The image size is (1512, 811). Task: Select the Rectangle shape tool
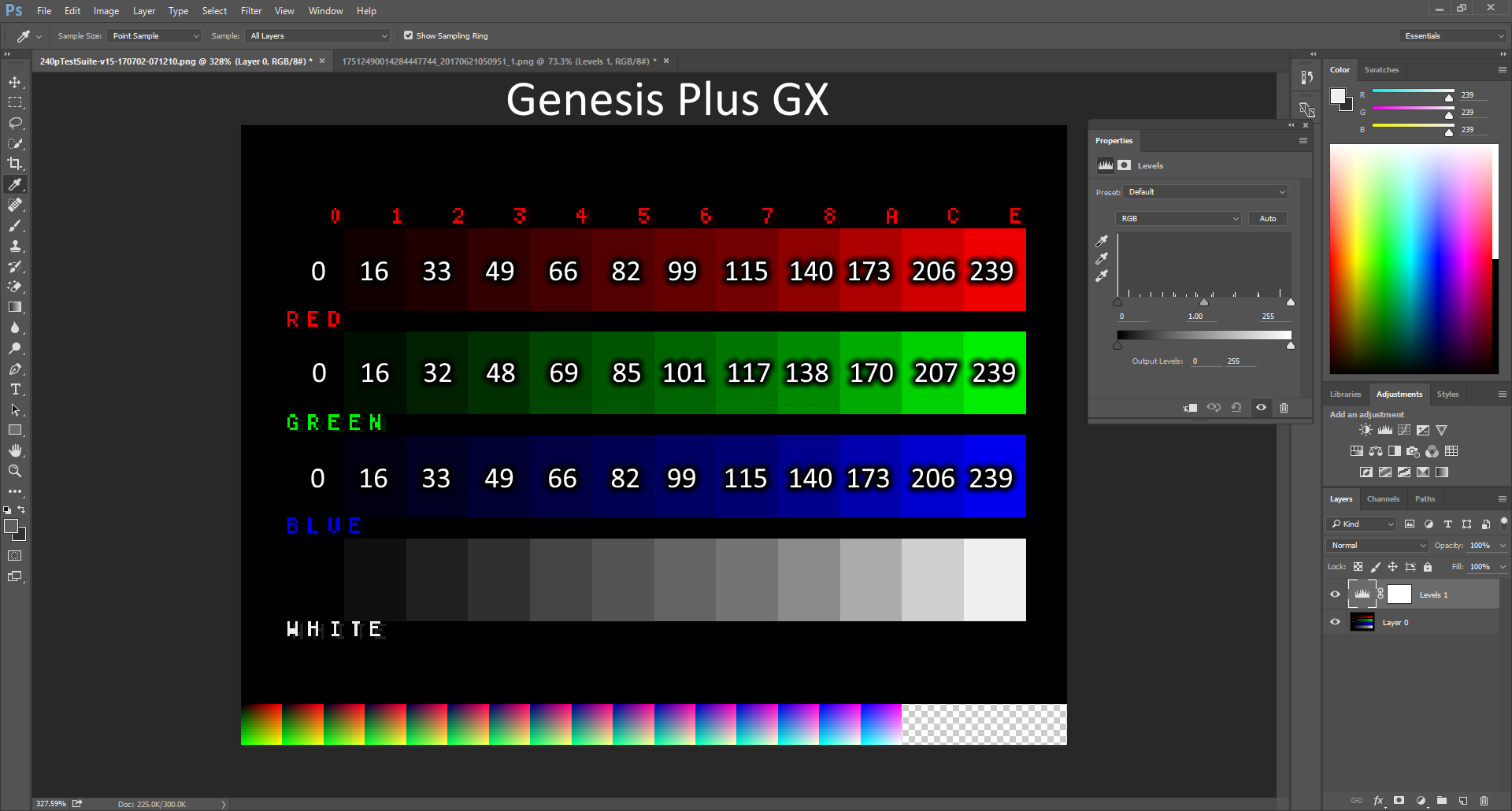tap(15, 431)
